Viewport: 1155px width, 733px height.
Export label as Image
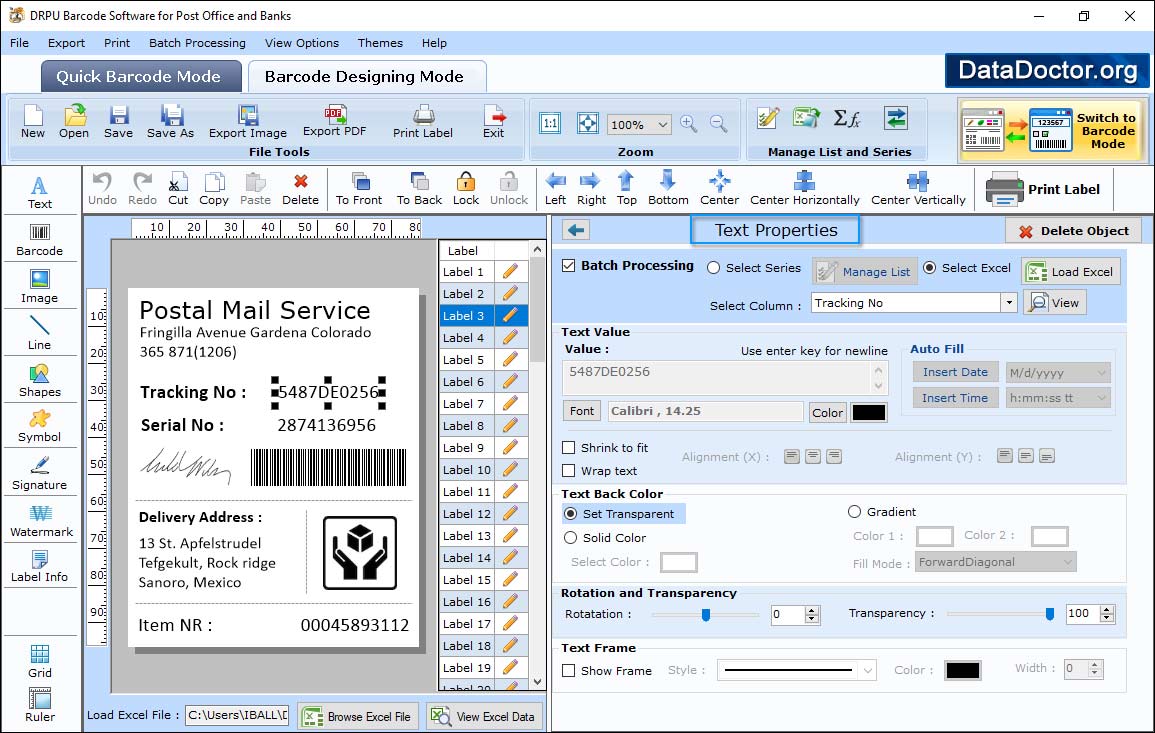point(248,122)
